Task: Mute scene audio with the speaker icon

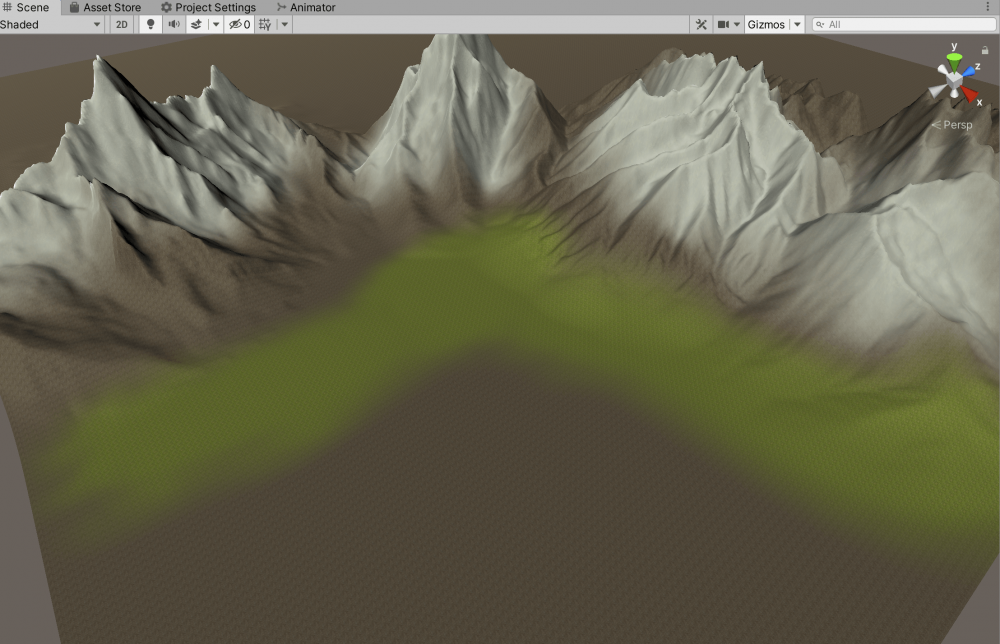Action: (x=173, y=24)
